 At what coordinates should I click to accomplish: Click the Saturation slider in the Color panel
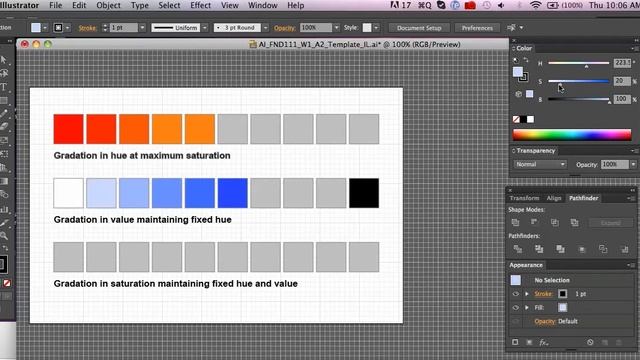tap(578, 81)
